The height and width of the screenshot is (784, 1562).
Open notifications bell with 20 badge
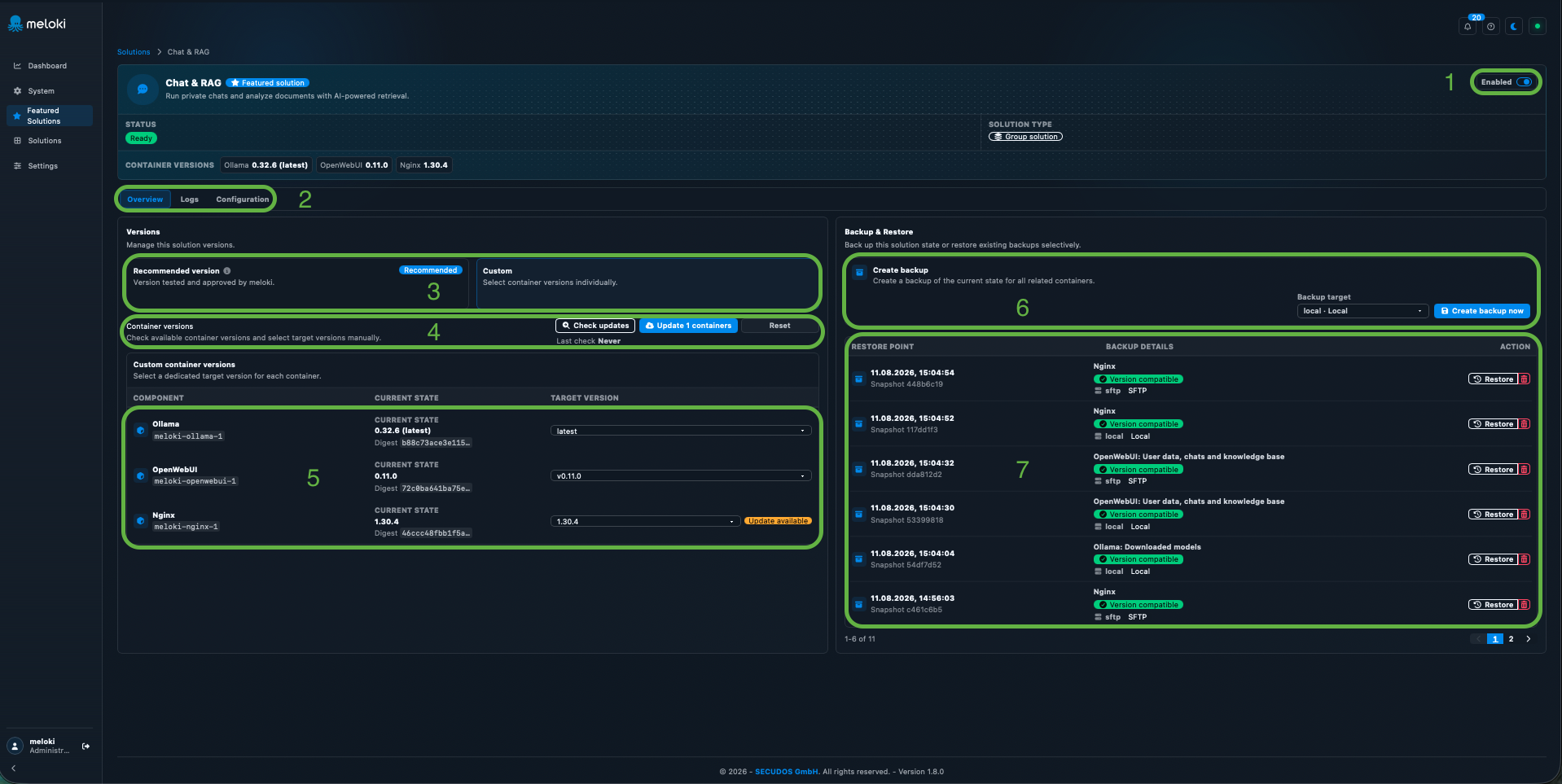coord(1468,26)
